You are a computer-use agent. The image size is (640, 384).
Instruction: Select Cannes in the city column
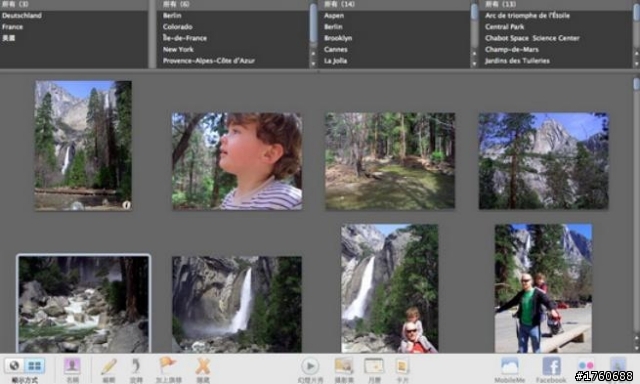[336, 49]
